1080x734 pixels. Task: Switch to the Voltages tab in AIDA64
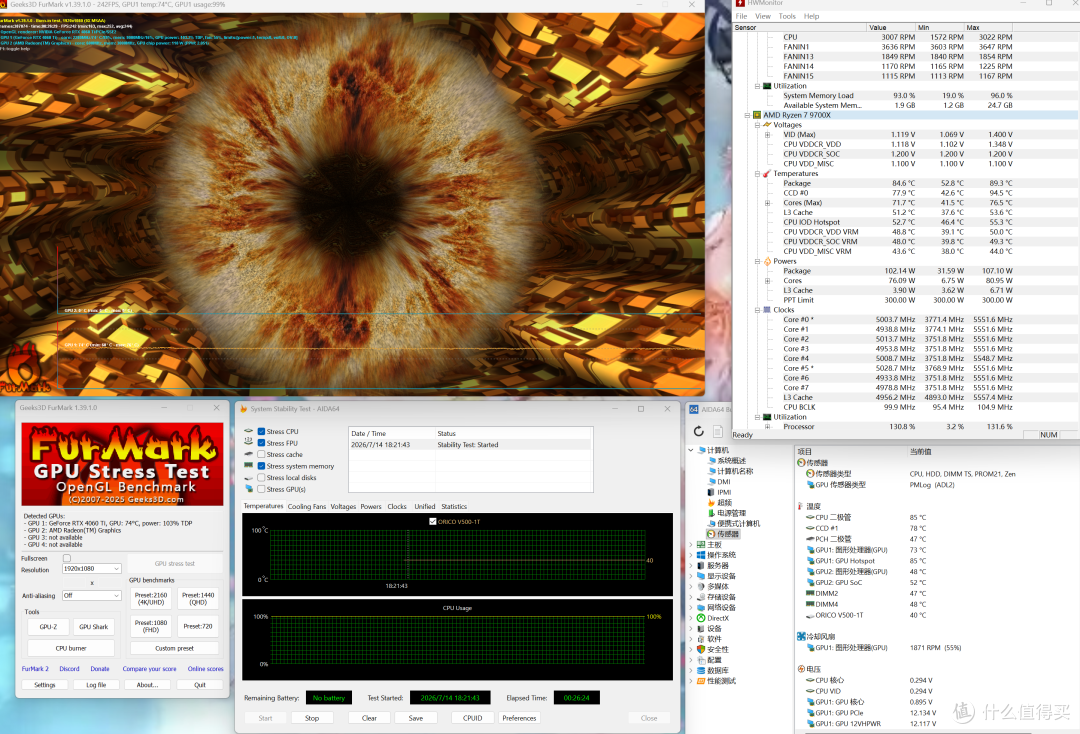[x=343, y=506]
